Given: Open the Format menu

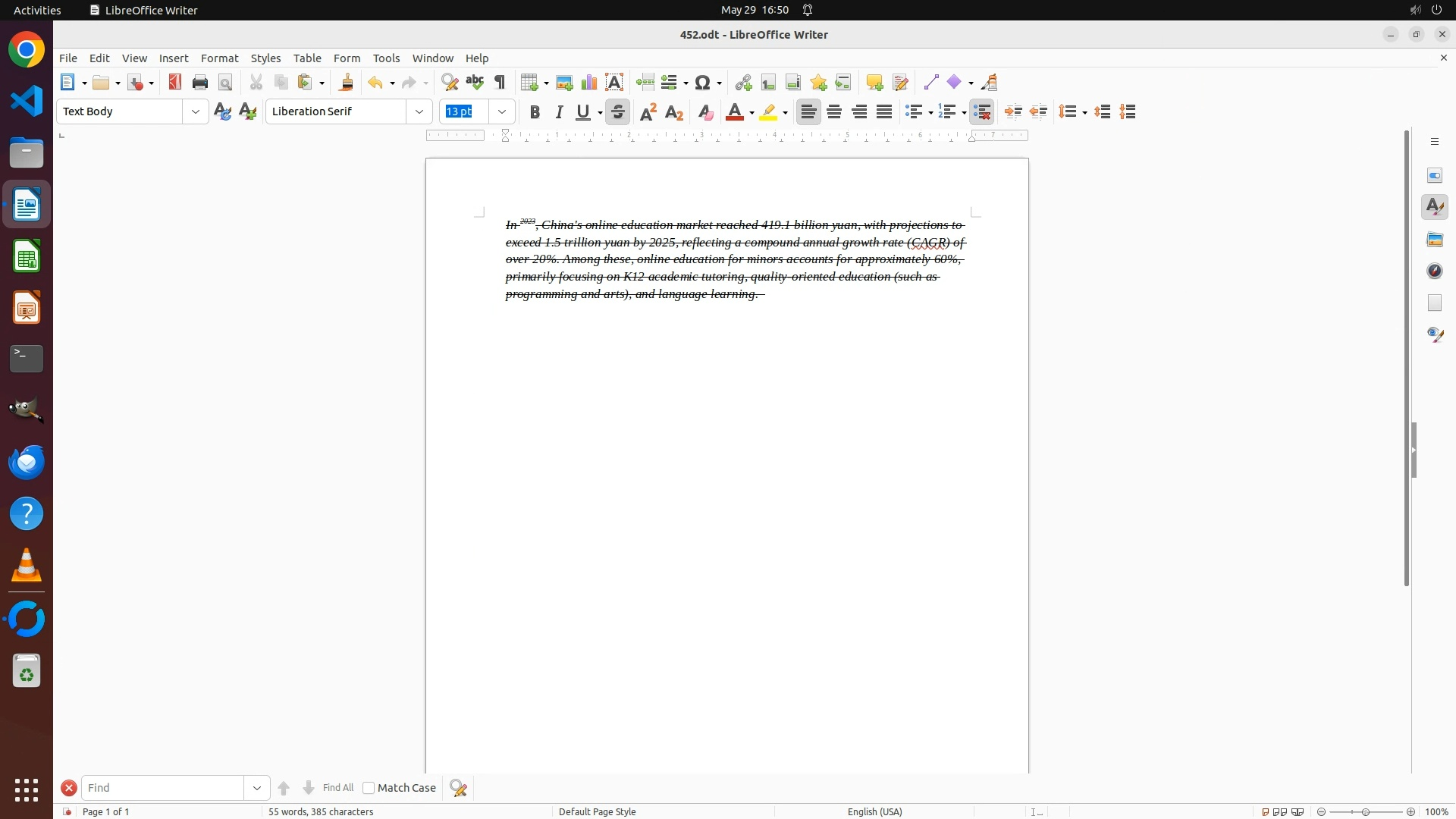Looking at the screenshot, I should (219, 58).
